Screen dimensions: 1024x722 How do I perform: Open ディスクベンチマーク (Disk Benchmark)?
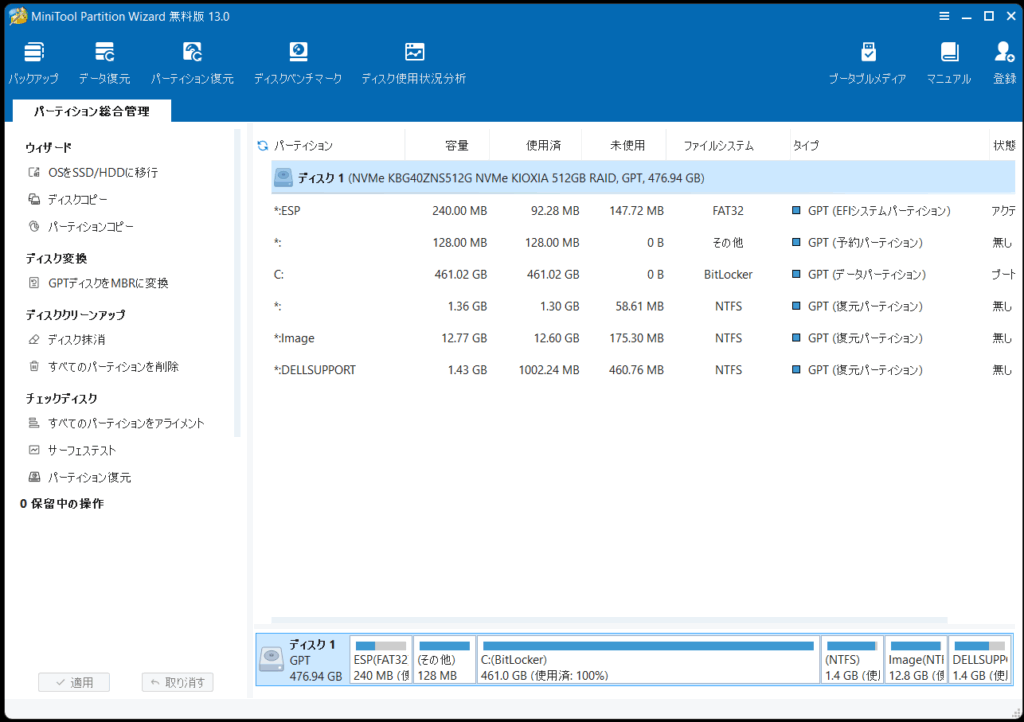297,62
